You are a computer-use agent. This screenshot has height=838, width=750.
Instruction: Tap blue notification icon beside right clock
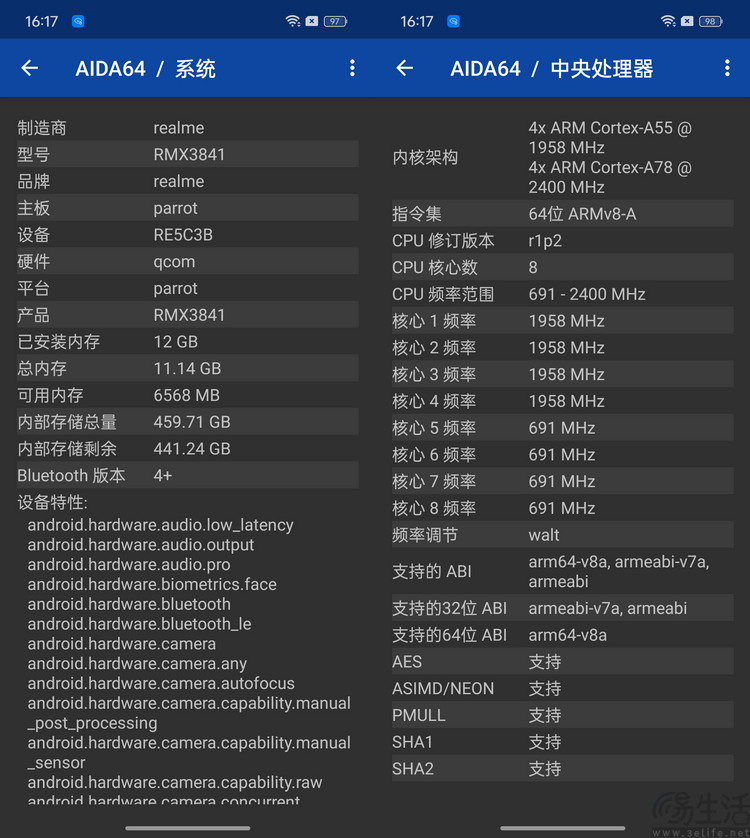453,21
